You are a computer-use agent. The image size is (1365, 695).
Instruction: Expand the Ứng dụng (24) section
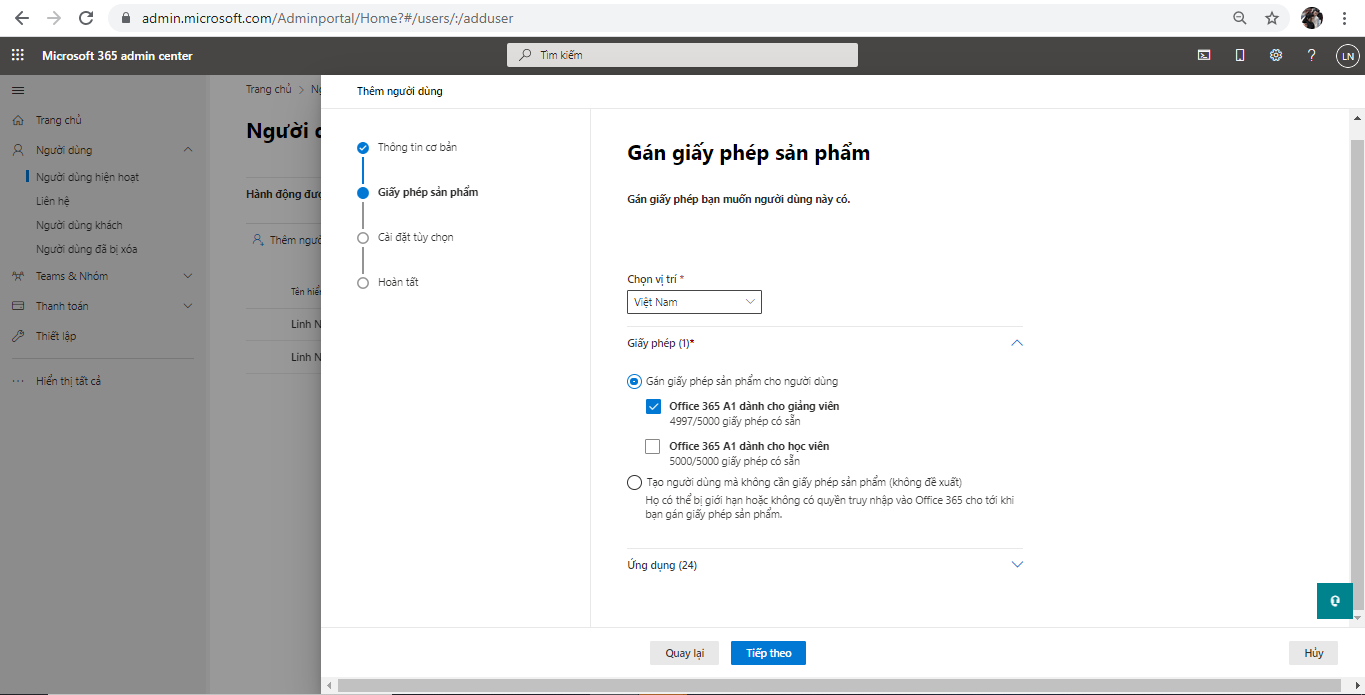coord(1017,565)
